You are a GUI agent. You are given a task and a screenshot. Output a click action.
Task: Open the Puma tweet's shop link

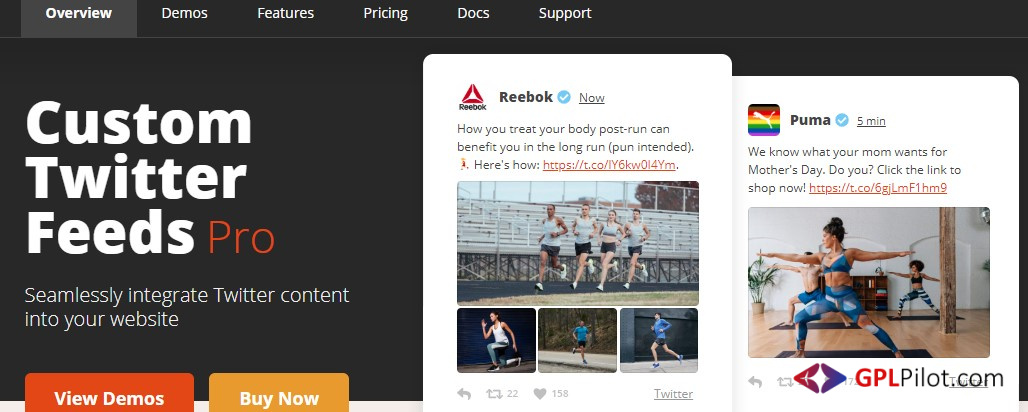[x=878, y=187]
